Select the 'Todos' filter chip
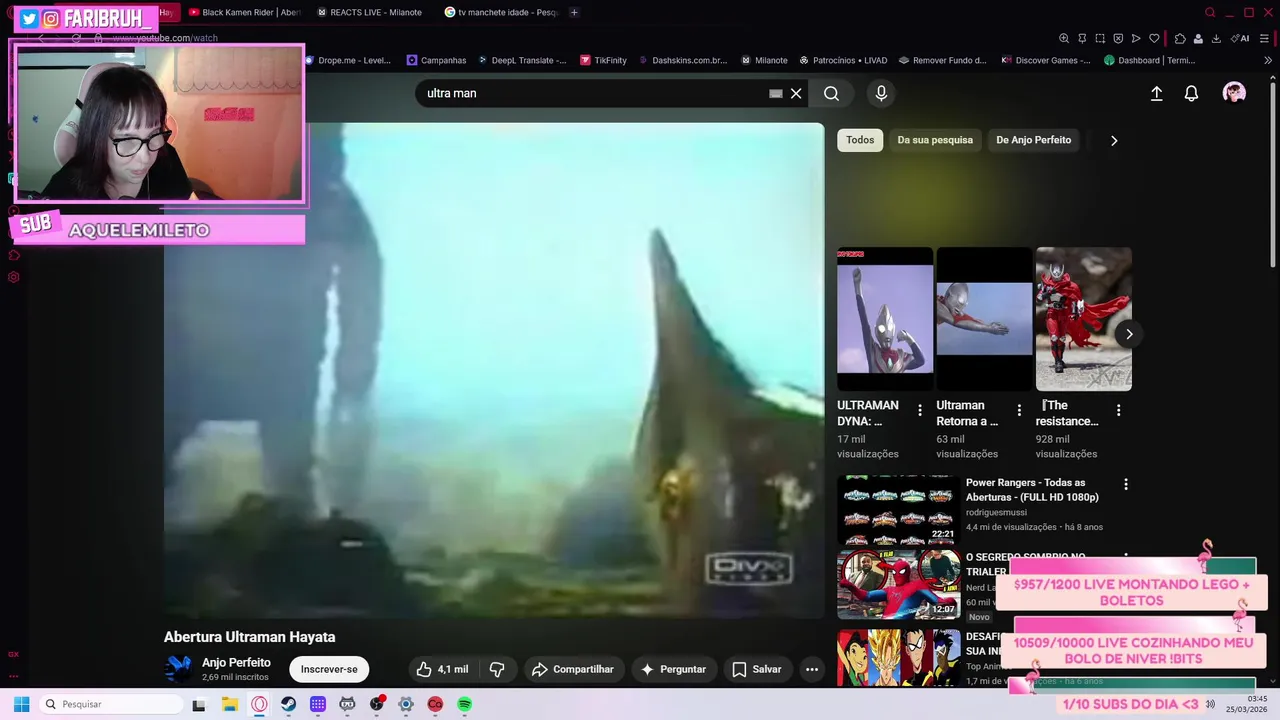This screenshot has height=720, width=1280. click(x=860, y=140)
